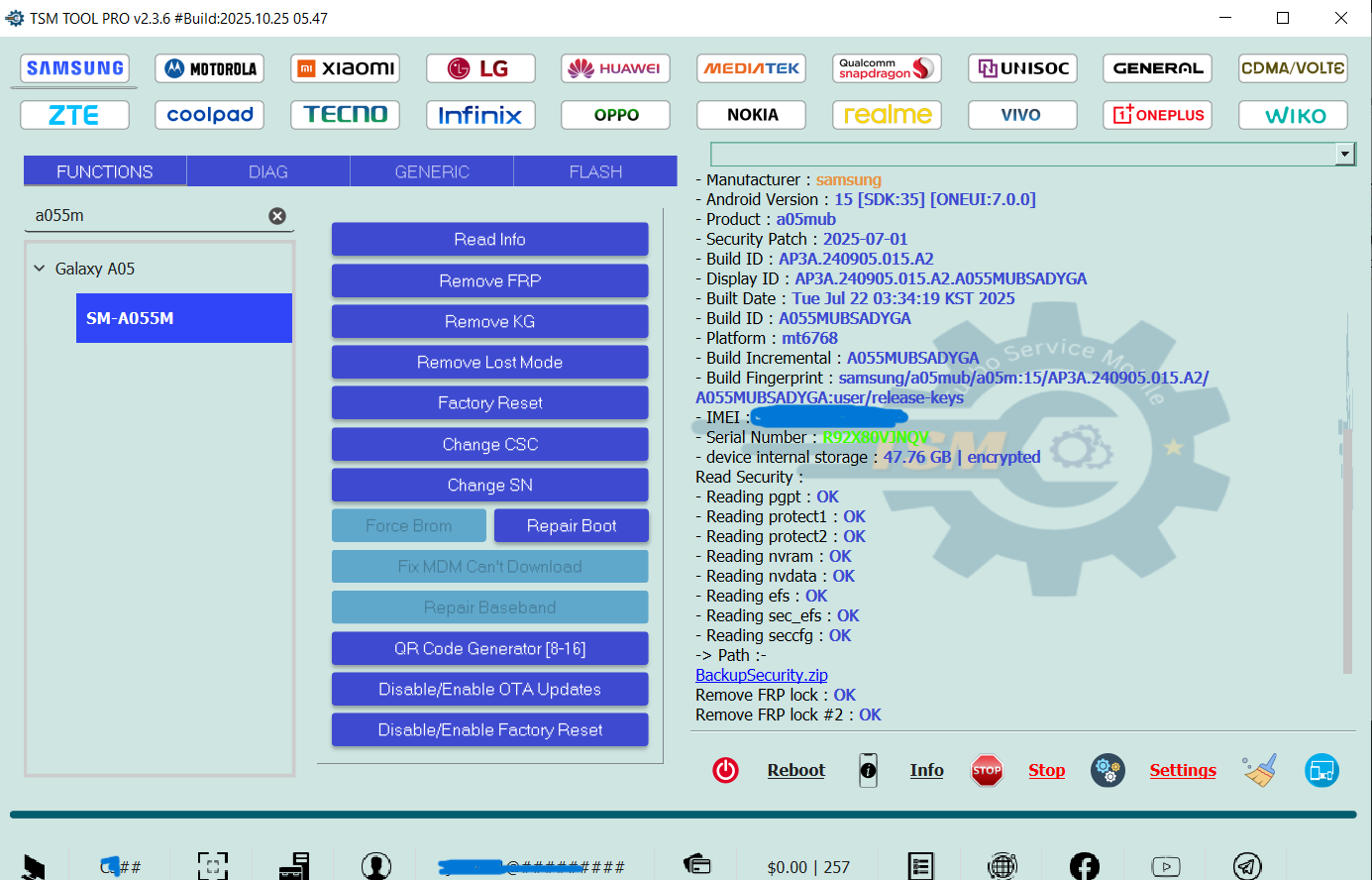Open the YouTube icon in bottom bar
1372x880 pixels.
[x=1166, y=866]
